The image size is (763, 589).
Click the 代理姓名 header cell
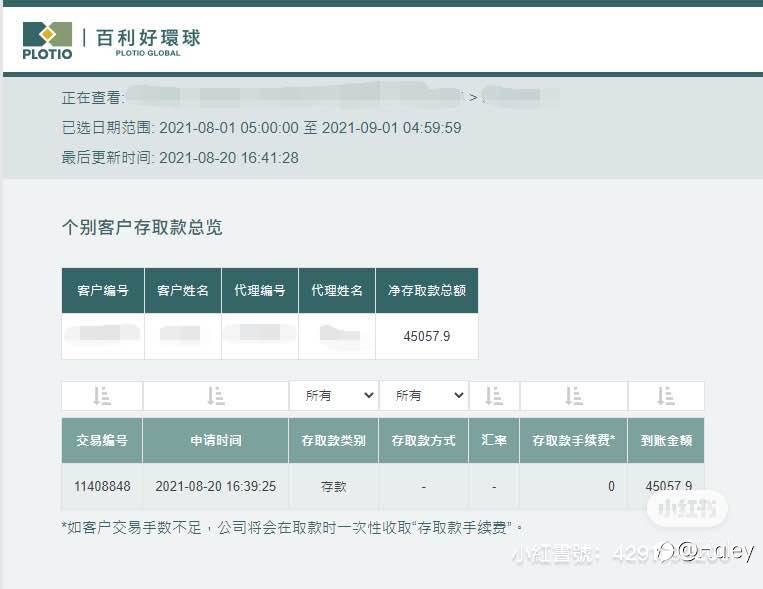pyautogui.click(x=337, y=290)
